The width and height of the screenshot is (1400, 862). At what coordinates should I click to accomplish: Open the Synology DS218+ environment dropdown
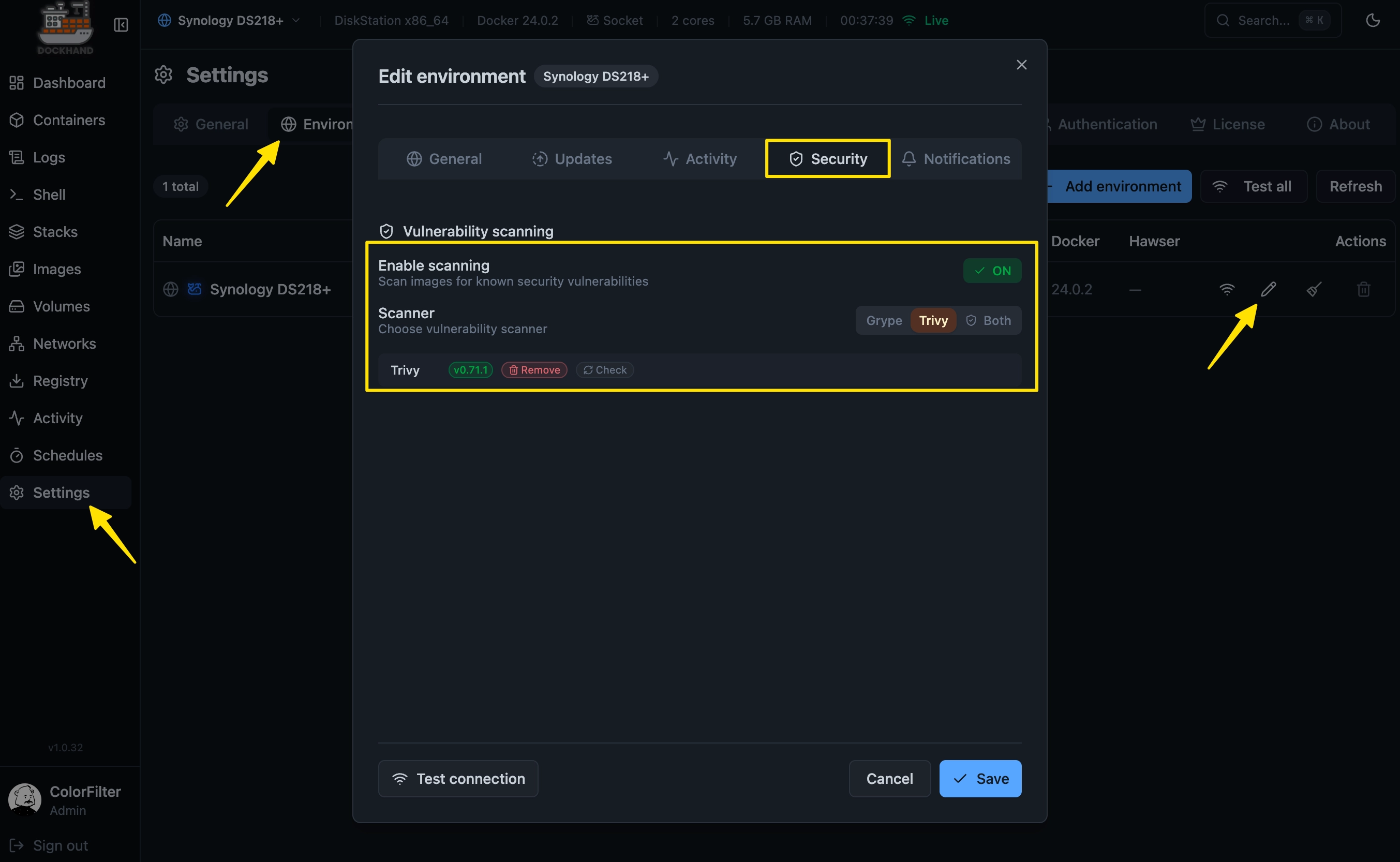pos(229,21)
